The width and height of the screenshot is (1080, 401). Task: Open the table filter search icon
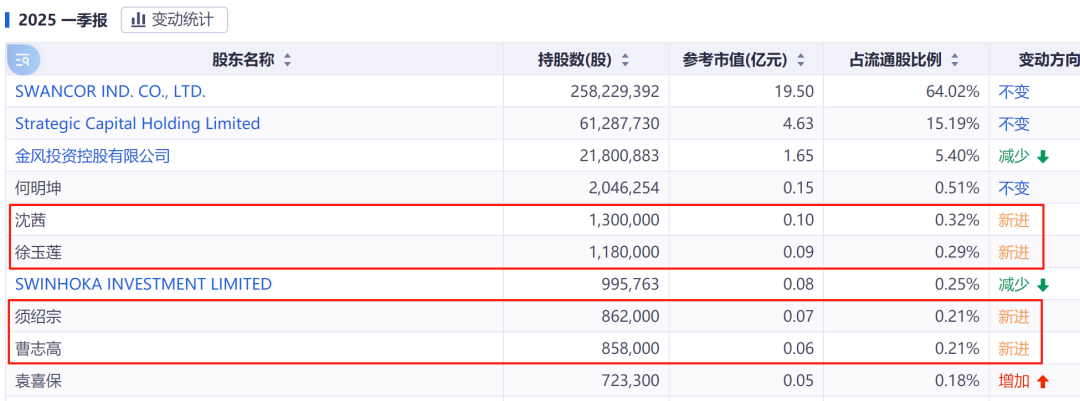23,60
